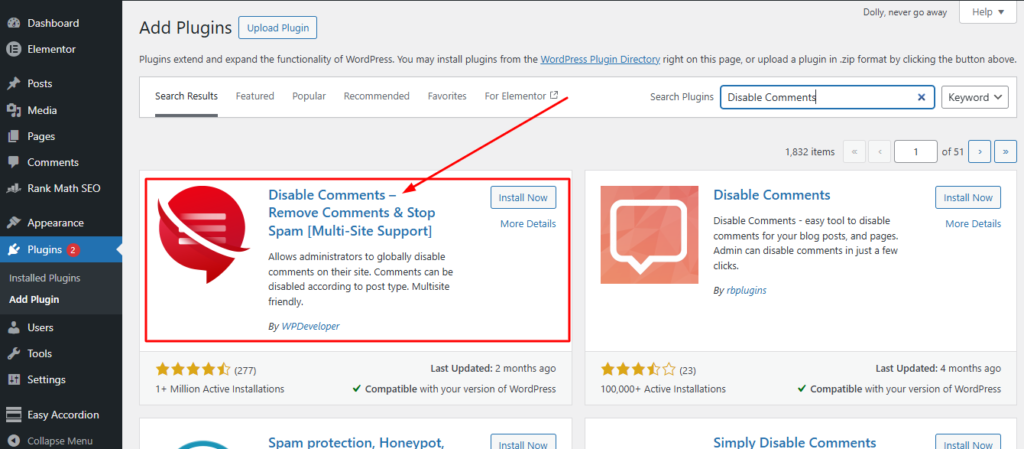1024x449 pixels.
Task: Click the orange rbplugins Disable Comments logo
Action: tap(649, 235)
